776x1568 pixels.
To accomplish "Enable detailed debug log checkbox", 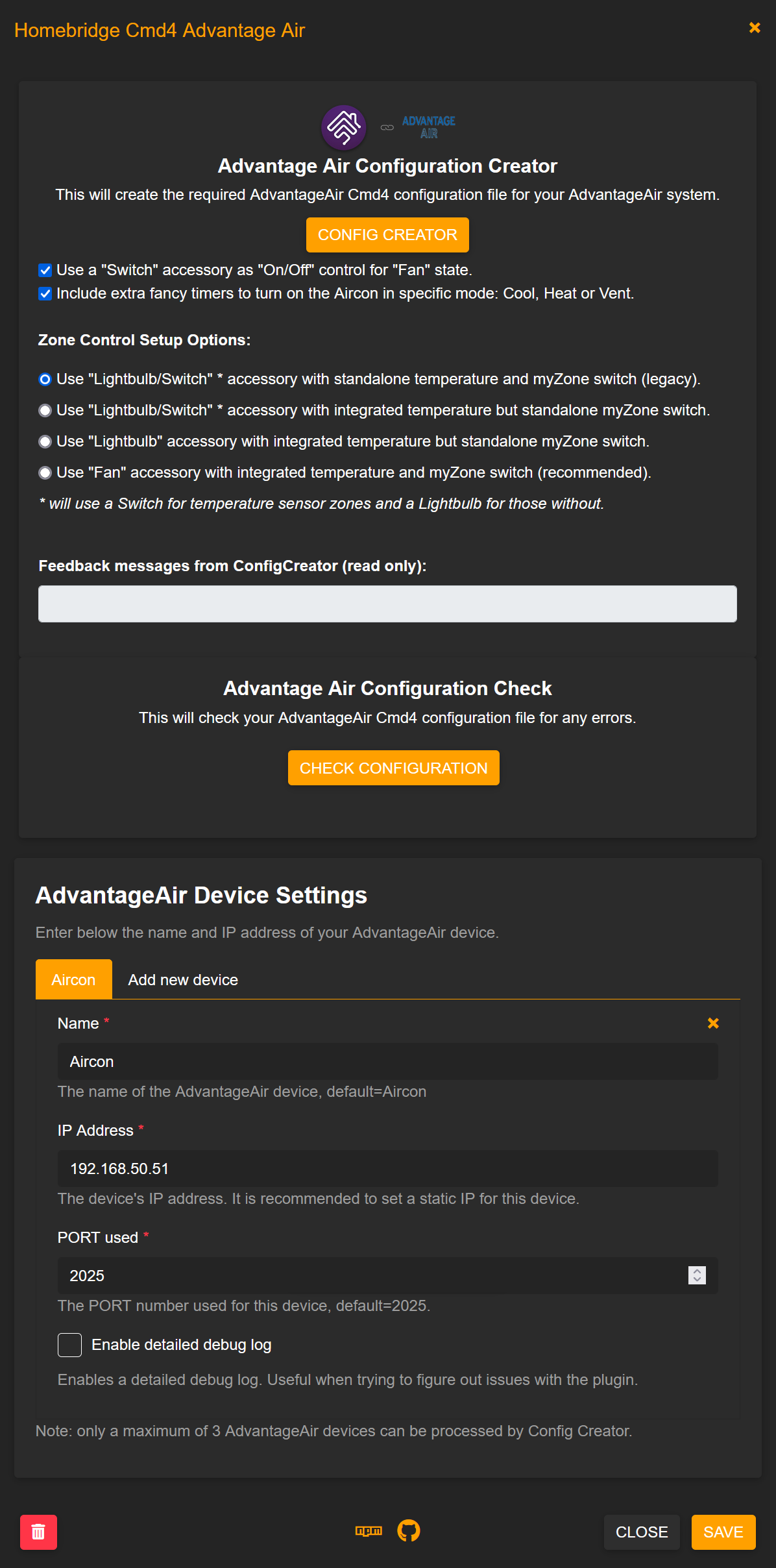I will coord(69,1345).
